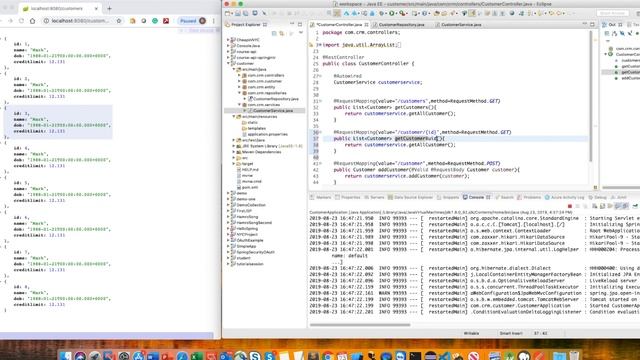This screenshot has width=640, height=360.
Task: Switch to CustomerRepository.java tab
Action: point(401,24)
